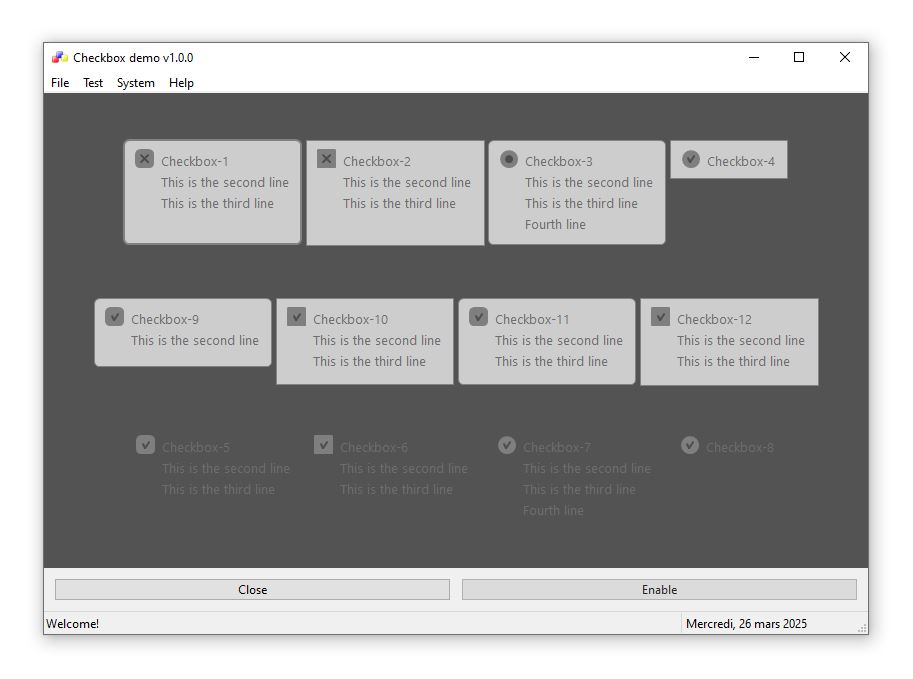Screen dimensions: 913x679
Task: Click the disabled Checkbox-5 tick box
Action: pos(145,445)
